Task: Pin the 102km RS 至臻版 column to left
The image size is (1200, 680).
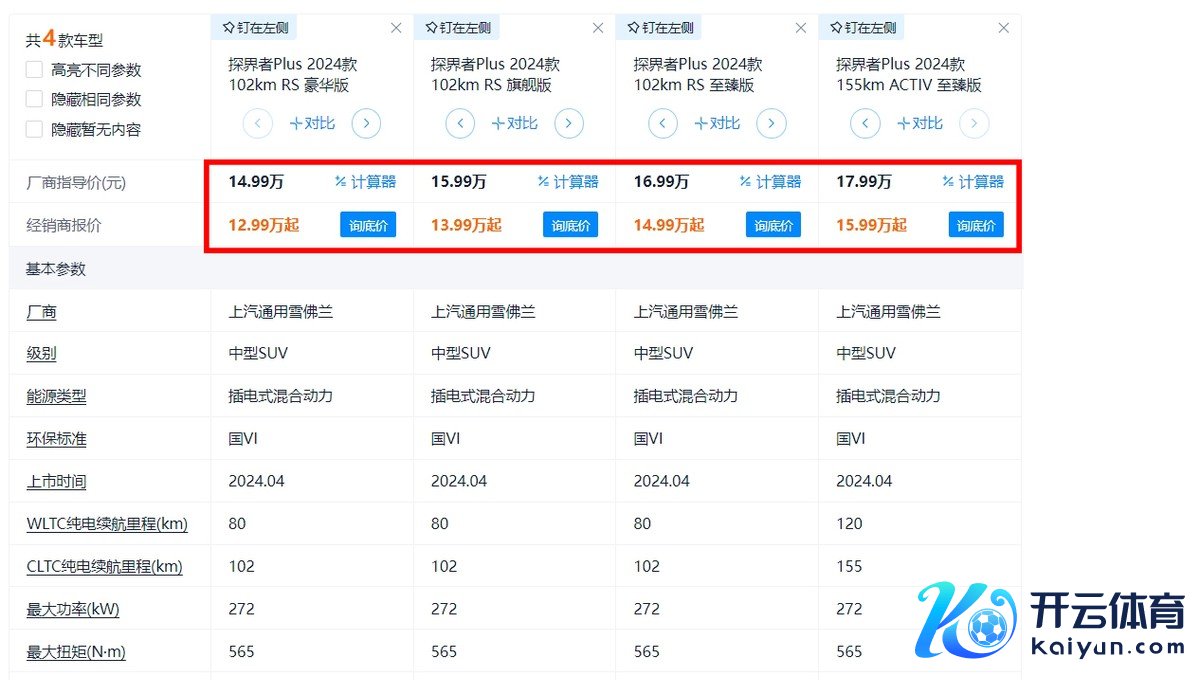Action: [x=660, y=28]
